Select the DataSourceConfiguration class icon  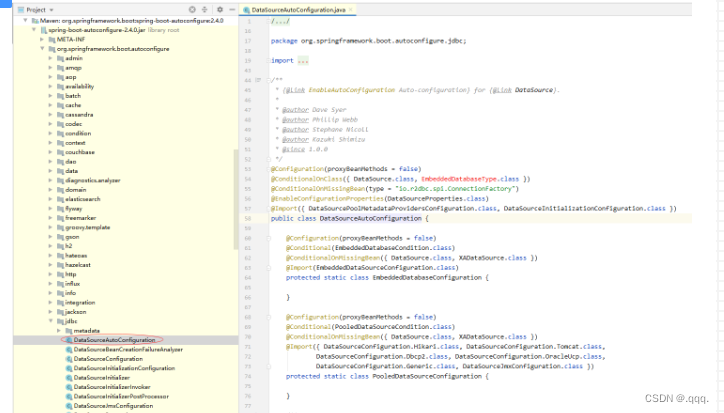[69, 359]
